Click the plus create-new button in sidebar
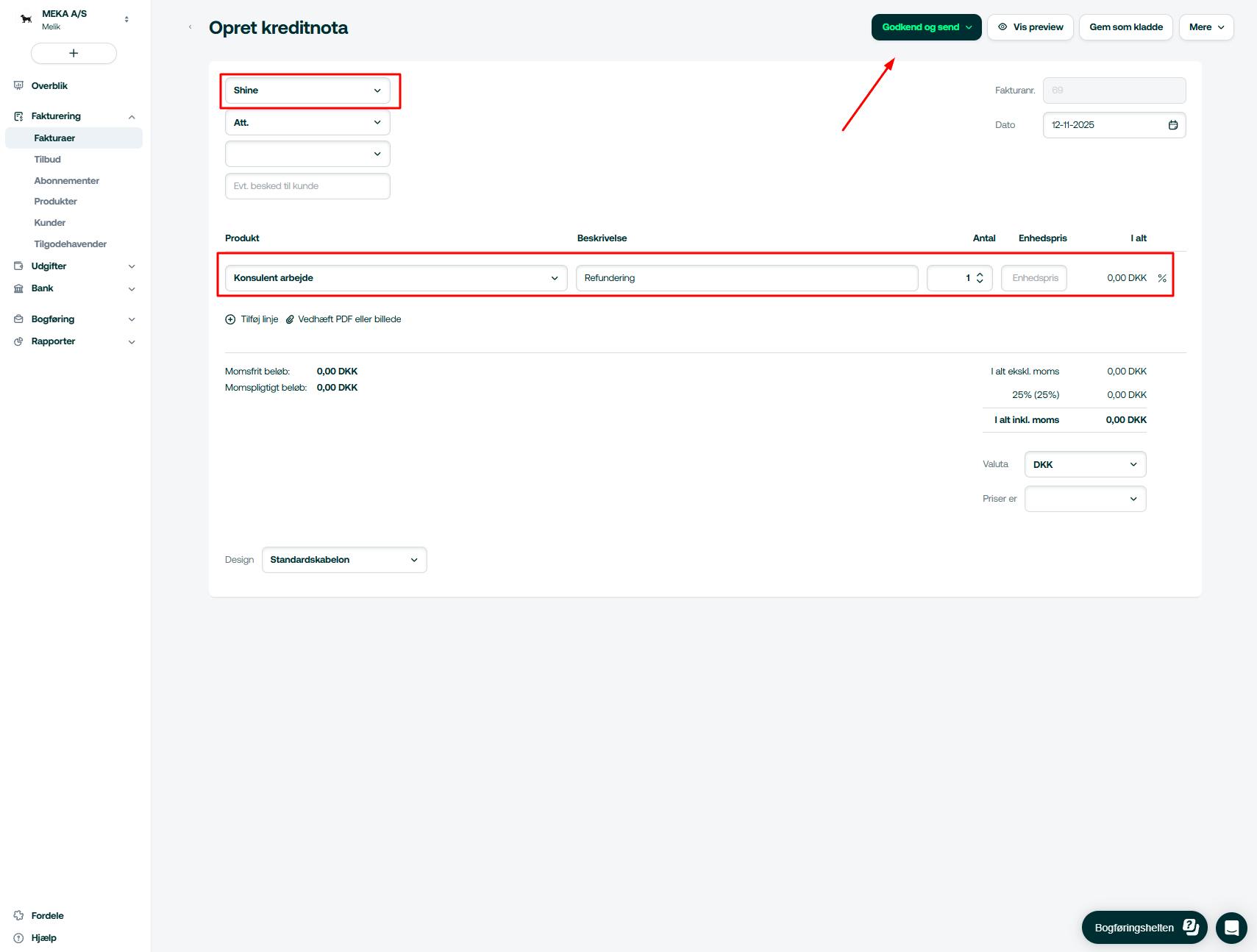 pyautogui.click(x=74, y=53)
